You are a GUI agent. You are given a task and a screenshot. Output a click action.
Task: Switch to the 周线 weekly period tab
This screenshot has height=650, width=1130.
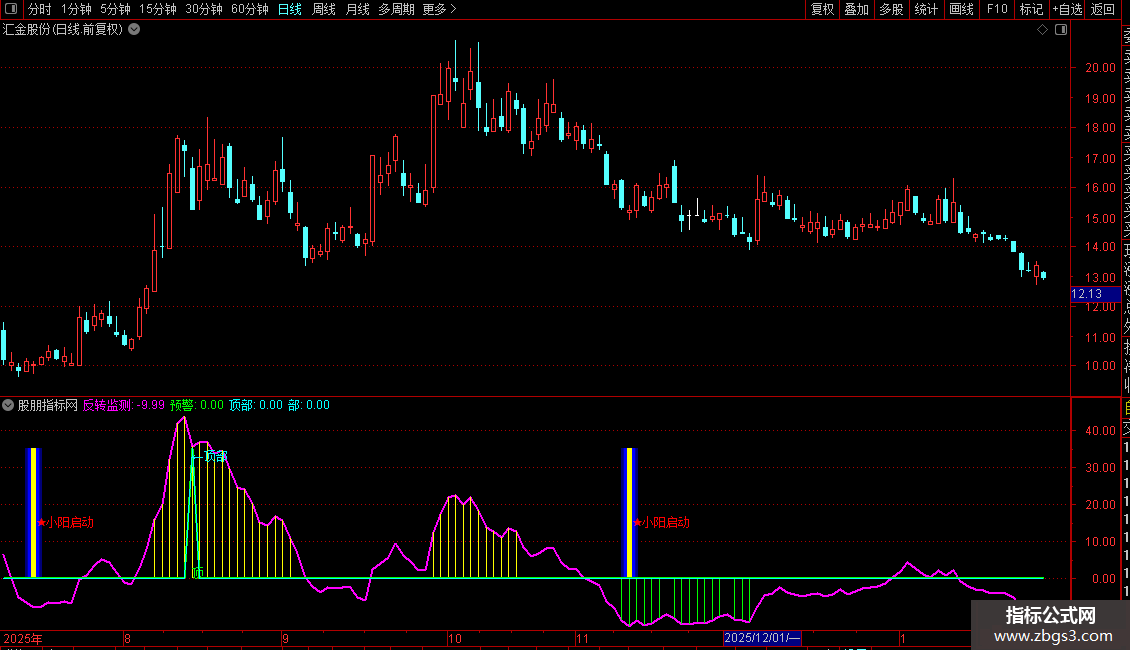324,10
